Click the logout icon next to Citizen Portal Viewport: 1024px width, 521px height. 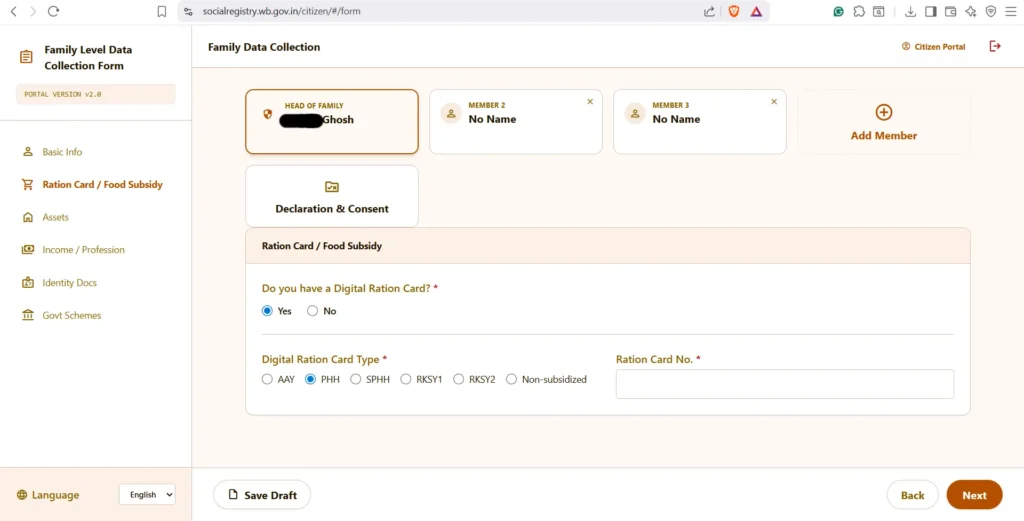[995, 46]
